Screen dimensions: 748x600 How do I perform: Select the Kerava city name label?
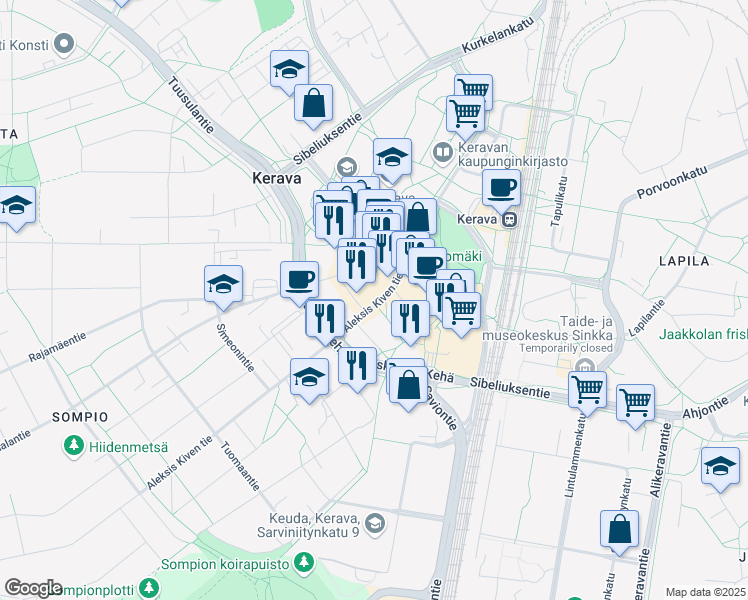pyautogui.click(x=277, y=178)
